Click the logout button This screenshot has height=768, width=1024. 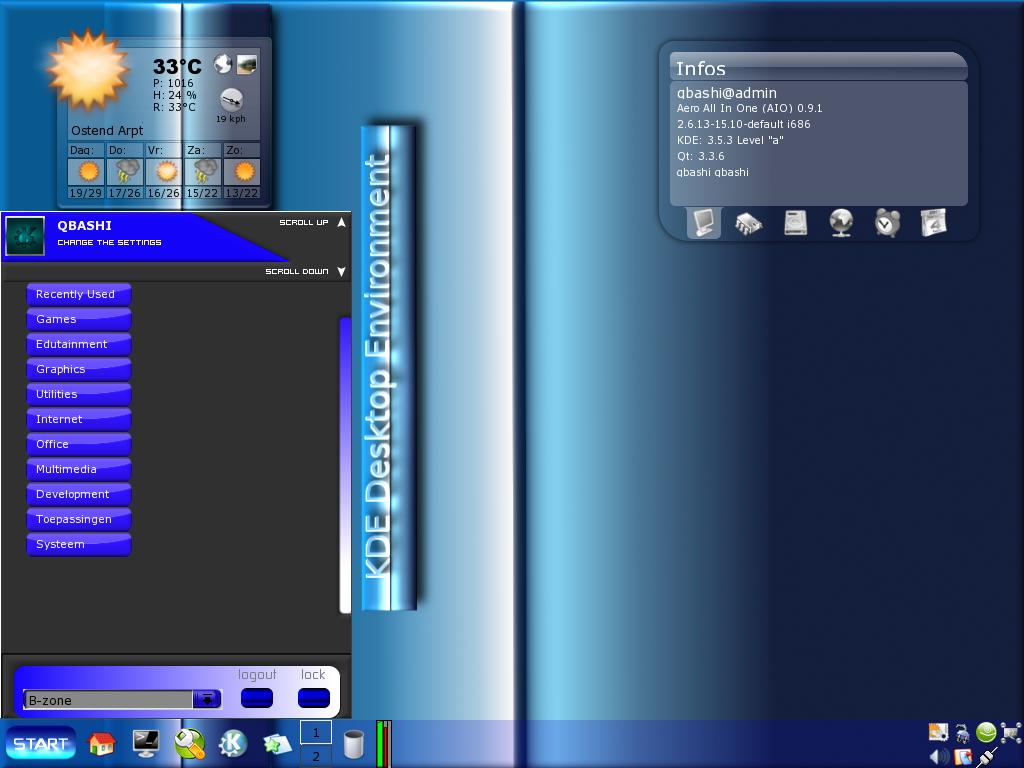(257, 697)
